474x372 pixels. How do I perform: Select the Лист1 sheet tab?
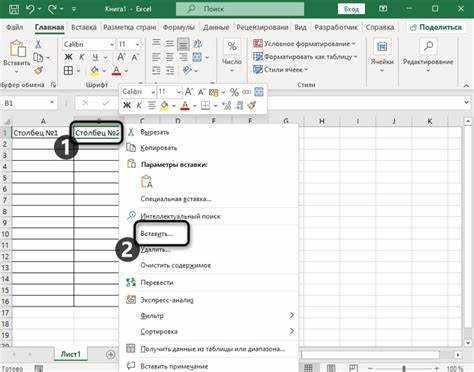tap(71, 354)
